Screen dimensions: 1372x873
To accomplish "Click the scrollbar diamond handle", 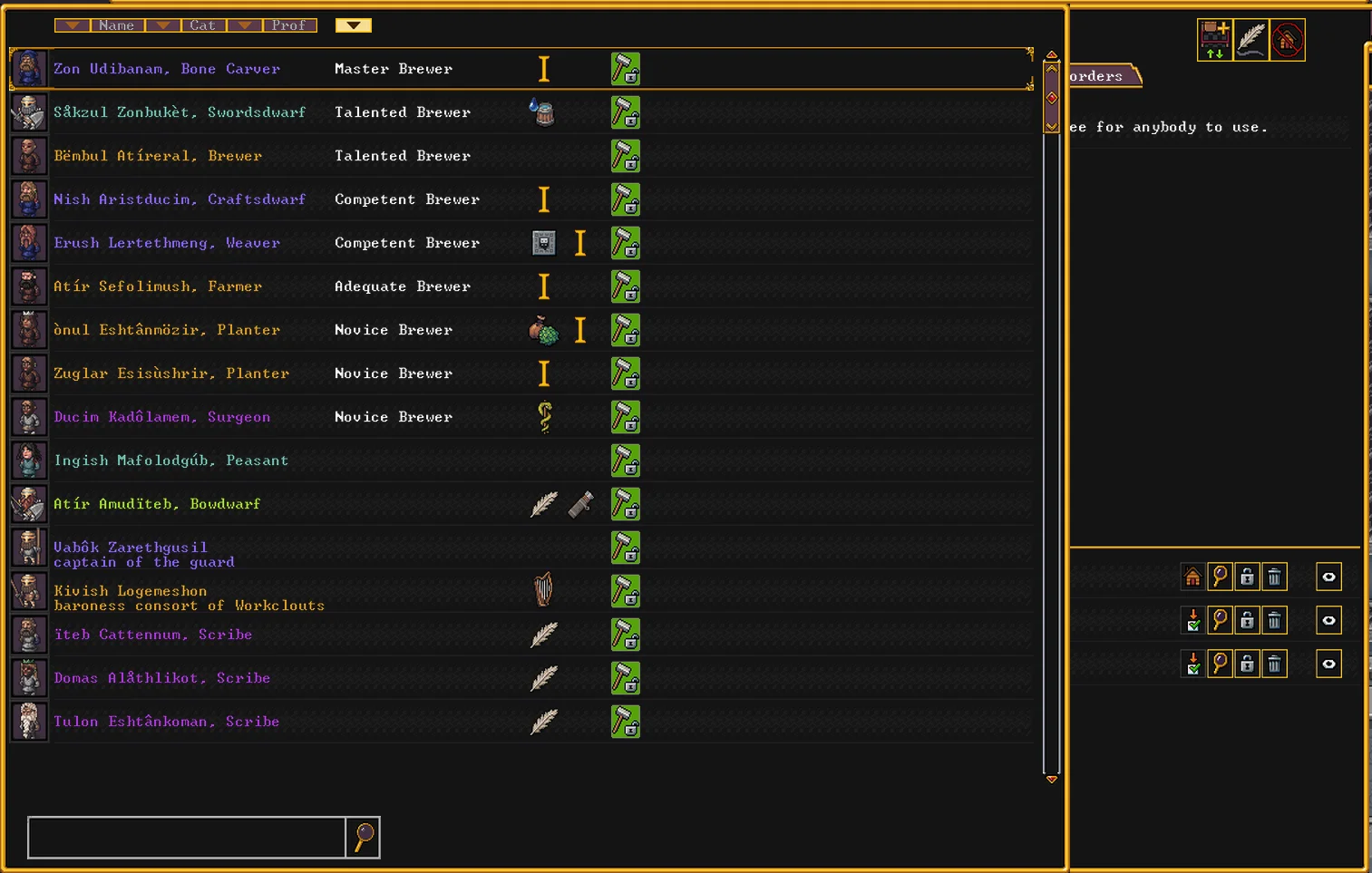I will 1052,98.
